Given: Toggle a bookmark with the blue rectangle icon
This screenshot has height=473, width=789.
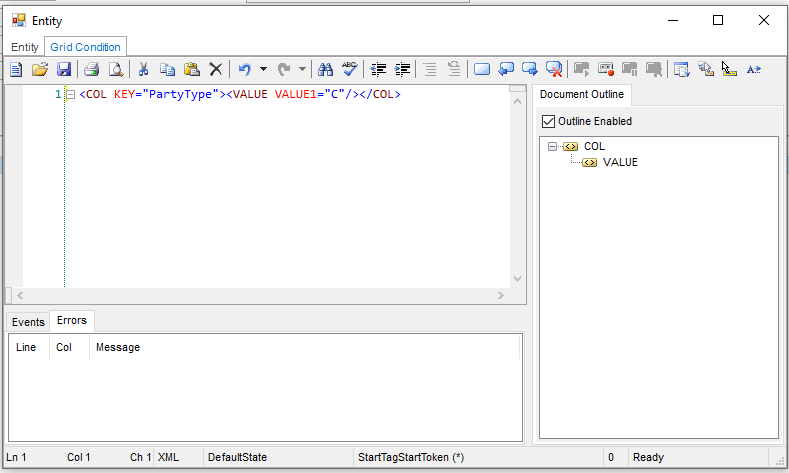Looking at the screenshot, I should pos(482,69).
